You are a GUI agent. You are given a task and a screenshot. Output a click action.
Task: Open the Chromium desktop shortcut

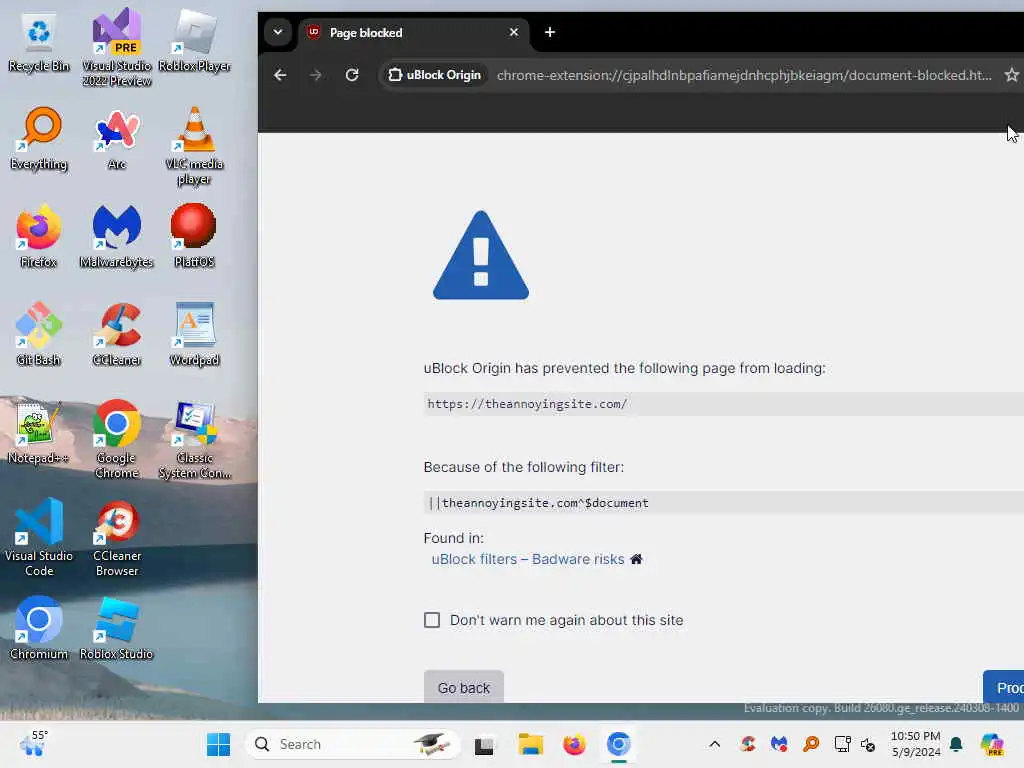coord(39,628)
